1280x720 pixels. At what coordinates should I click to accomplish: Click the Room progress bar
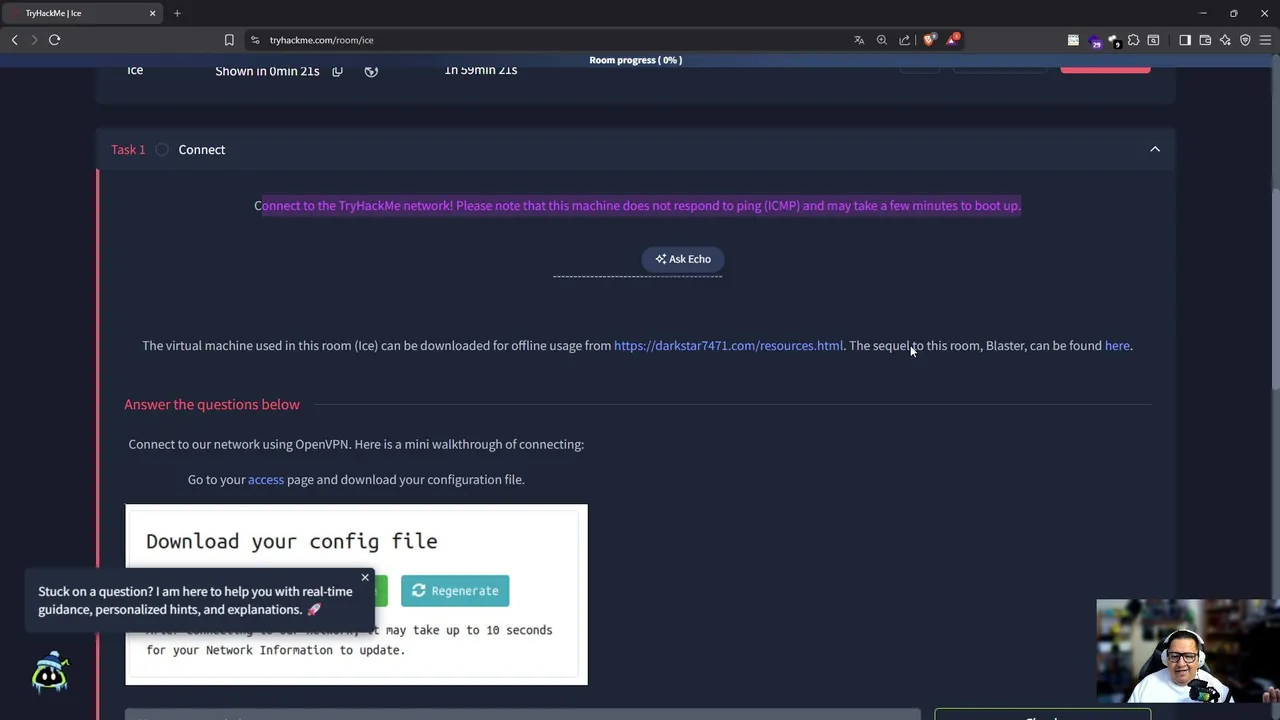pos(636,60)
